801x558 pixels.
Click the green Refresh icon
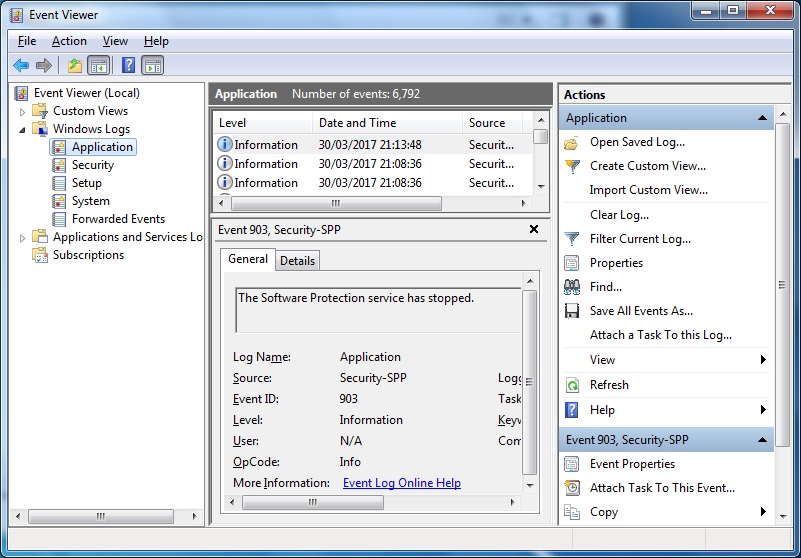(572, 385)
